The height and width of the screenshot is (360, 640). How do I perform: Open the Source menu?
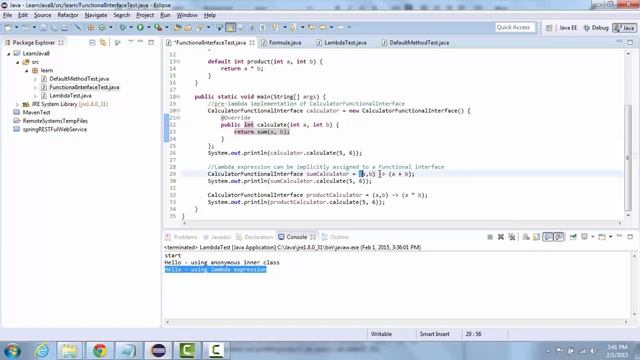click(42, 15)
